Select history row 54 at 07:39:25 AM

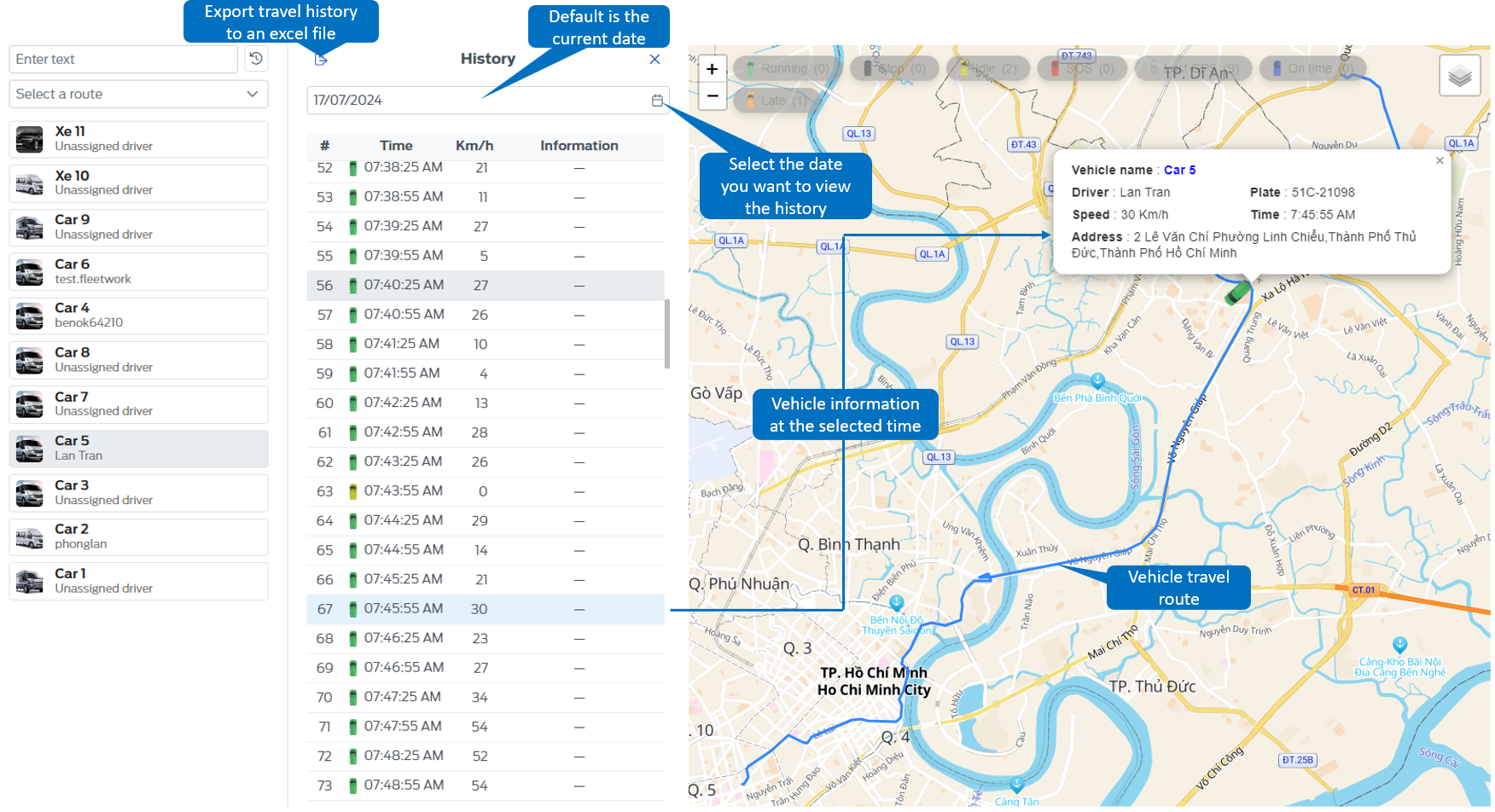(x=486, y=227)
